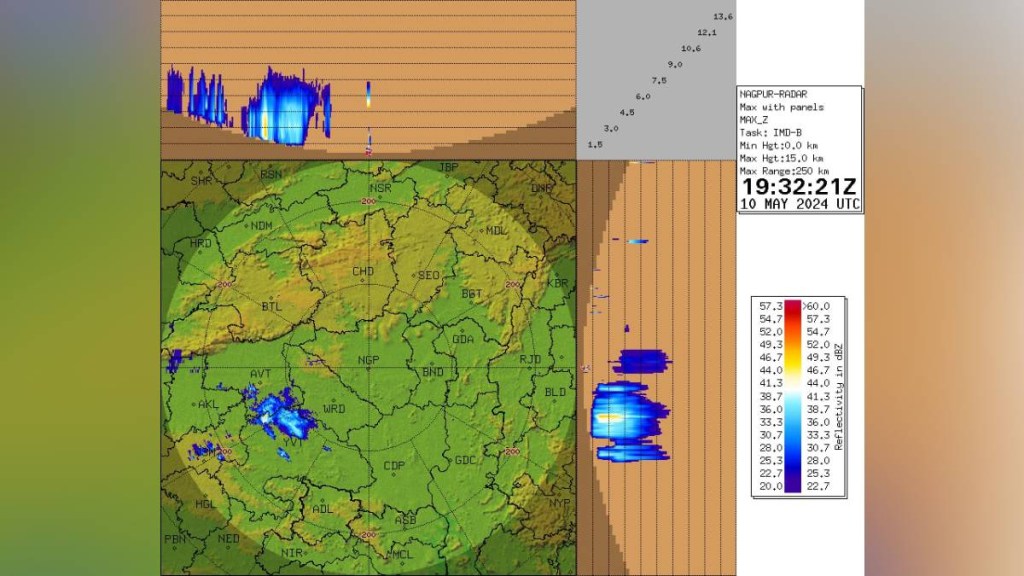Select the CDP station marker
1024x576 pixels.
click(394, 466)
